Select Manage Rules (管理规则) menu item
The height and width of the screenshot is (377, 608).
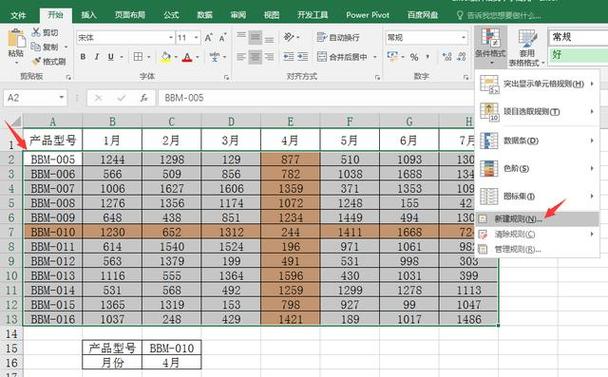537,249
